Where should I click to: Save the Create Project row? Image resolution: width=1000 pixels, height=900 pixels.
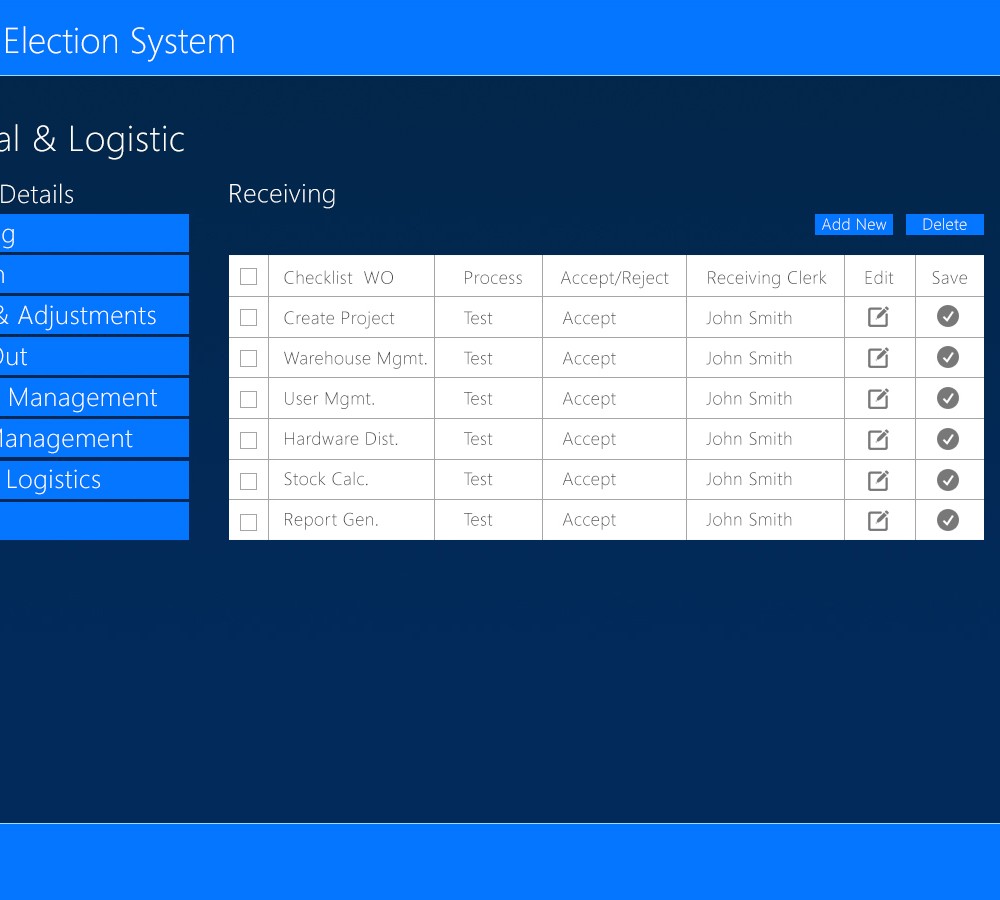pyautogui.click(x=948, y=316)
